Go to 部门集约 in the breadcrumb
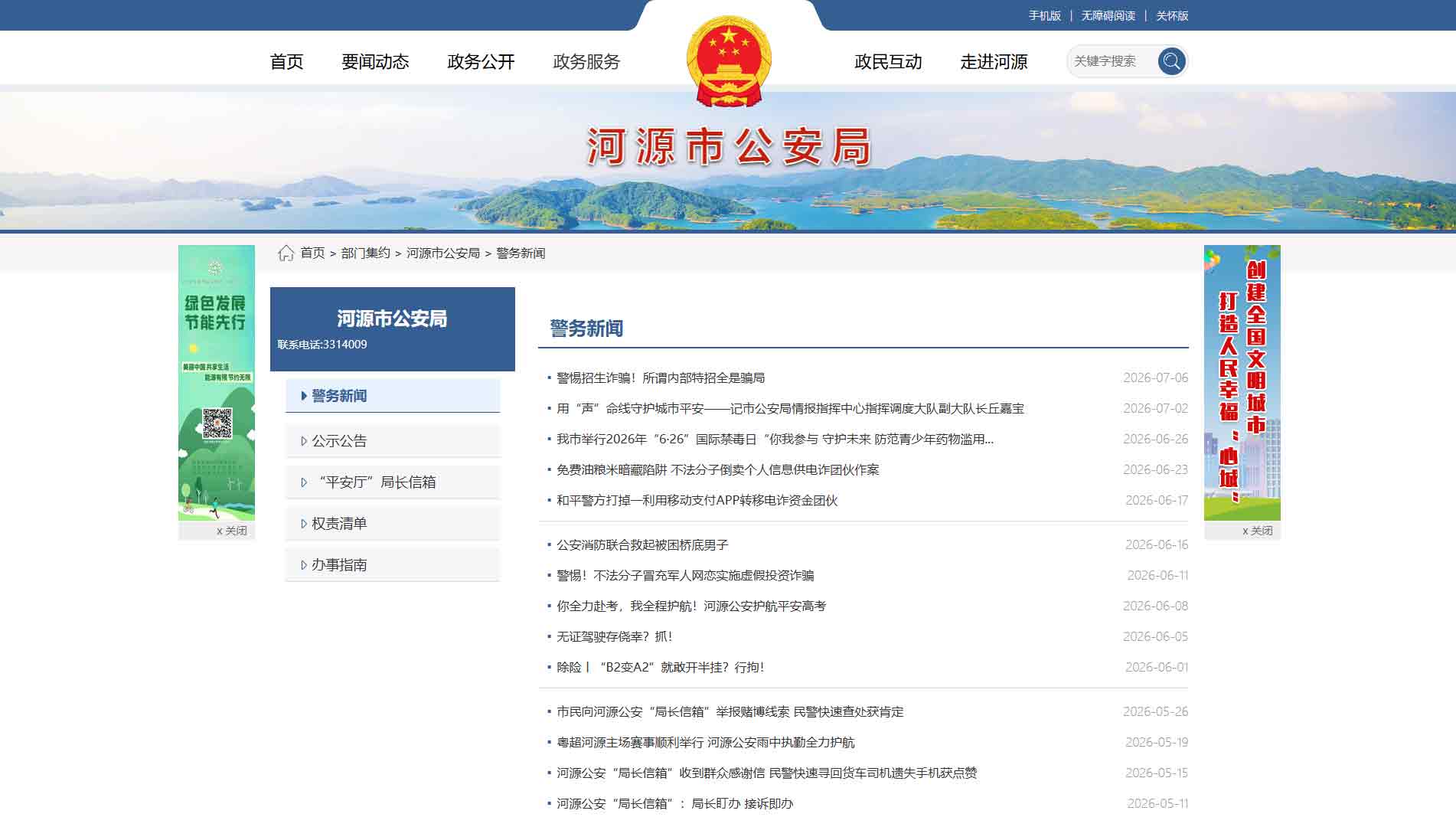The height and width of the screenshot is (827, 1456). click(365, 253)
